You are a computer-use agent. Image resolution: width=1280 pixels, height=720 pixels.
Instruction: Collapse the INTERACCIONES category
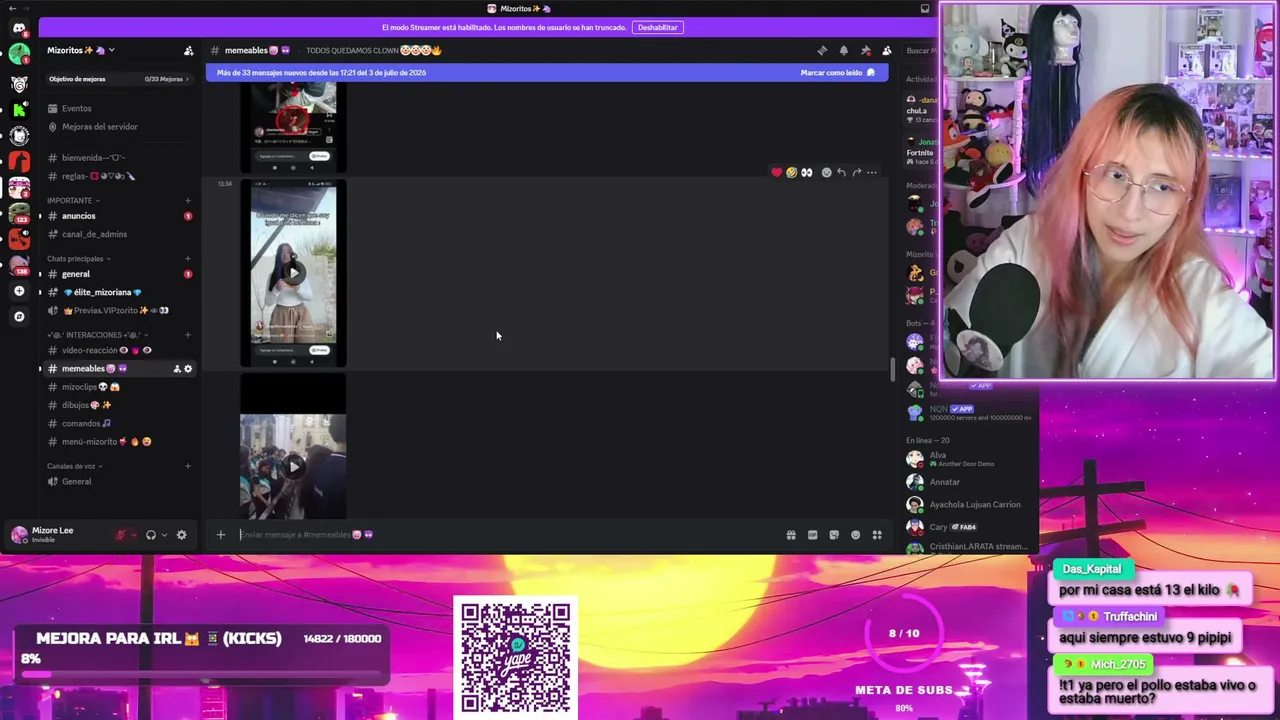click(96, 335)
